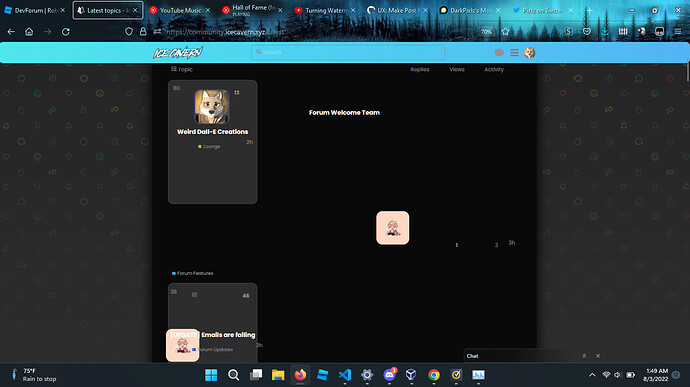Open the Ice Cavern chat icon
The image size is (690, 387).
(499, 53)
